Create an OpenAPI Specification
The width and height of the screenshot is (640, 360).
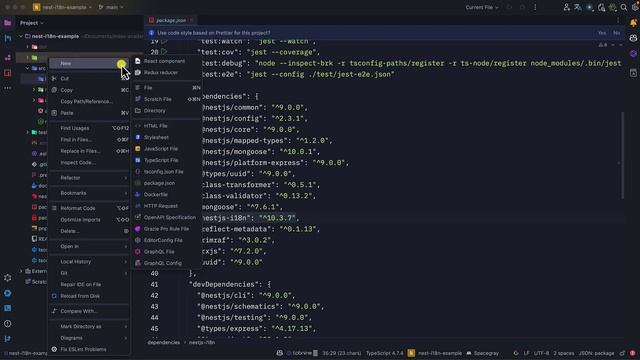(167, 218)
